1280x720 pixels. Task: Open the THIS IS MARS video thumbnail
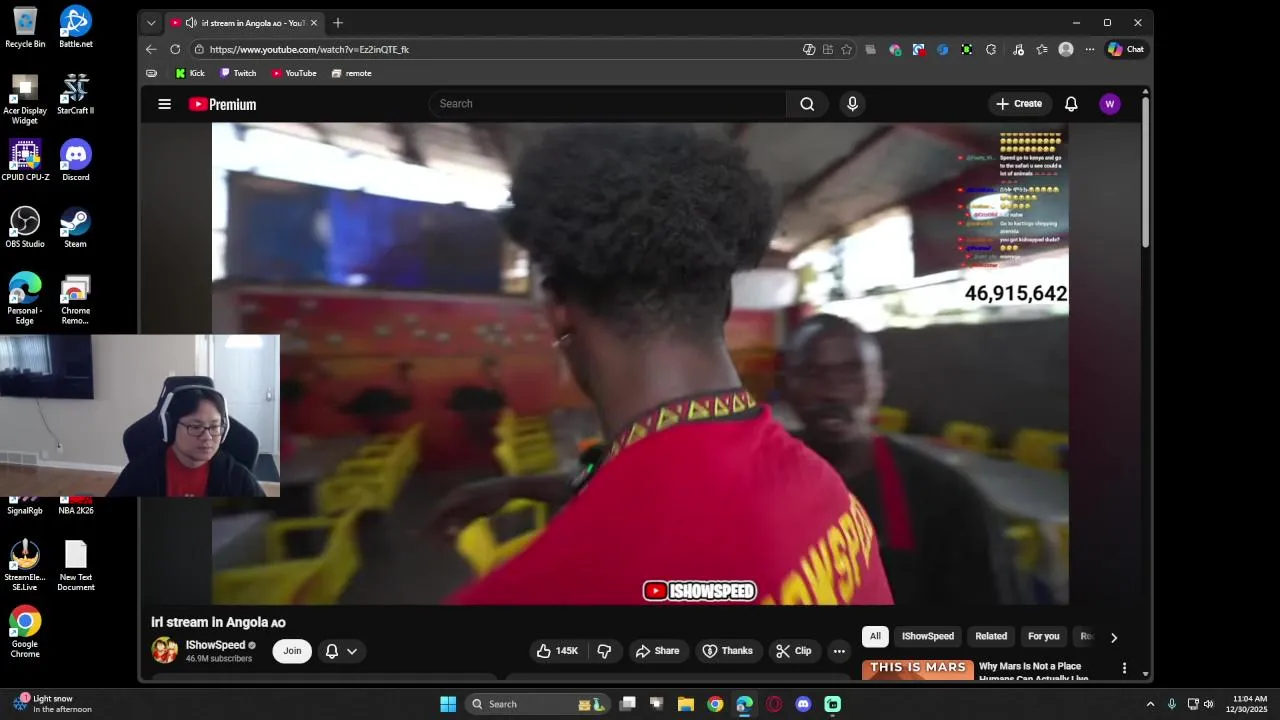[x=918, y=669]
